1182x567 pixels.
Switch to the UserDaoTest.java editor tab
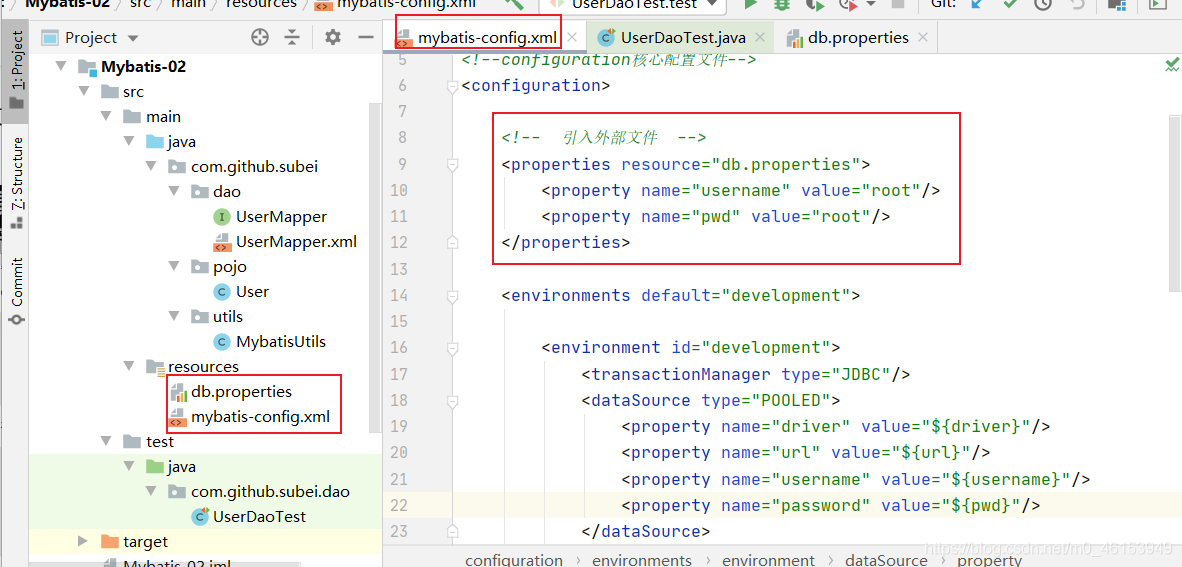(682, 38)
